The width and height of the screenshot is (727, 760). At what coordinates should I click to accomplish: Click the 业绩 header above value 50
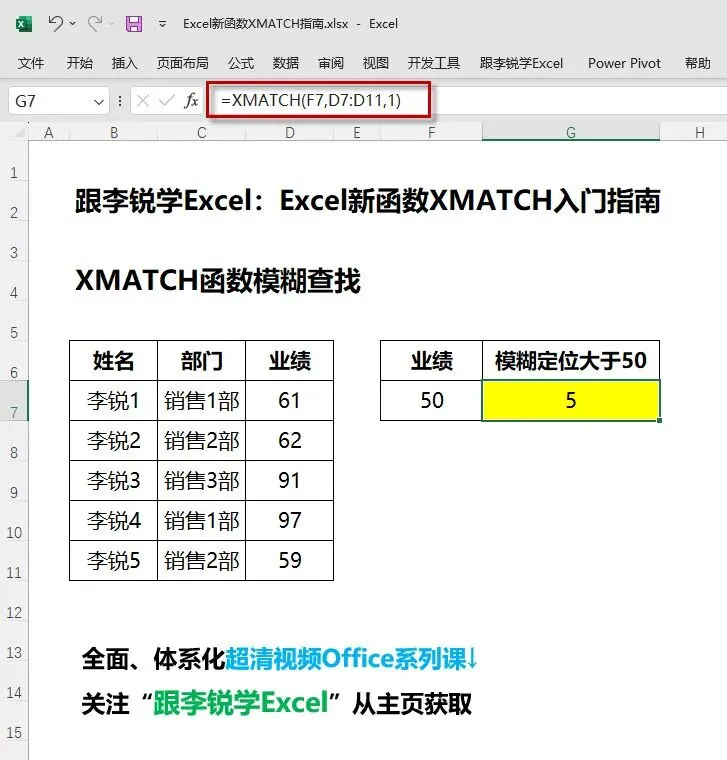[431, 361]
